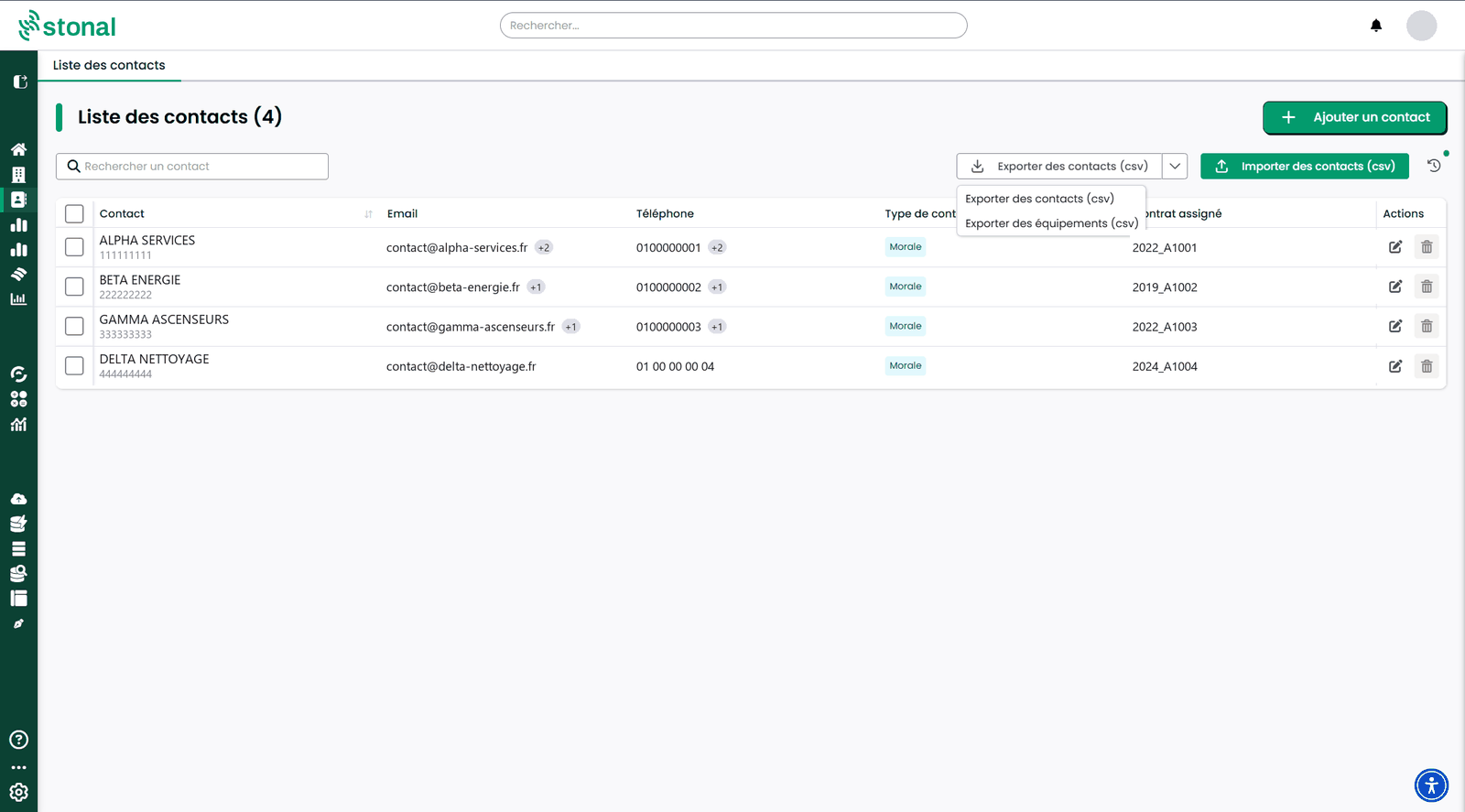Sort by the Contact column arrows
1465x812 pixels.
[x=368, y=214]
